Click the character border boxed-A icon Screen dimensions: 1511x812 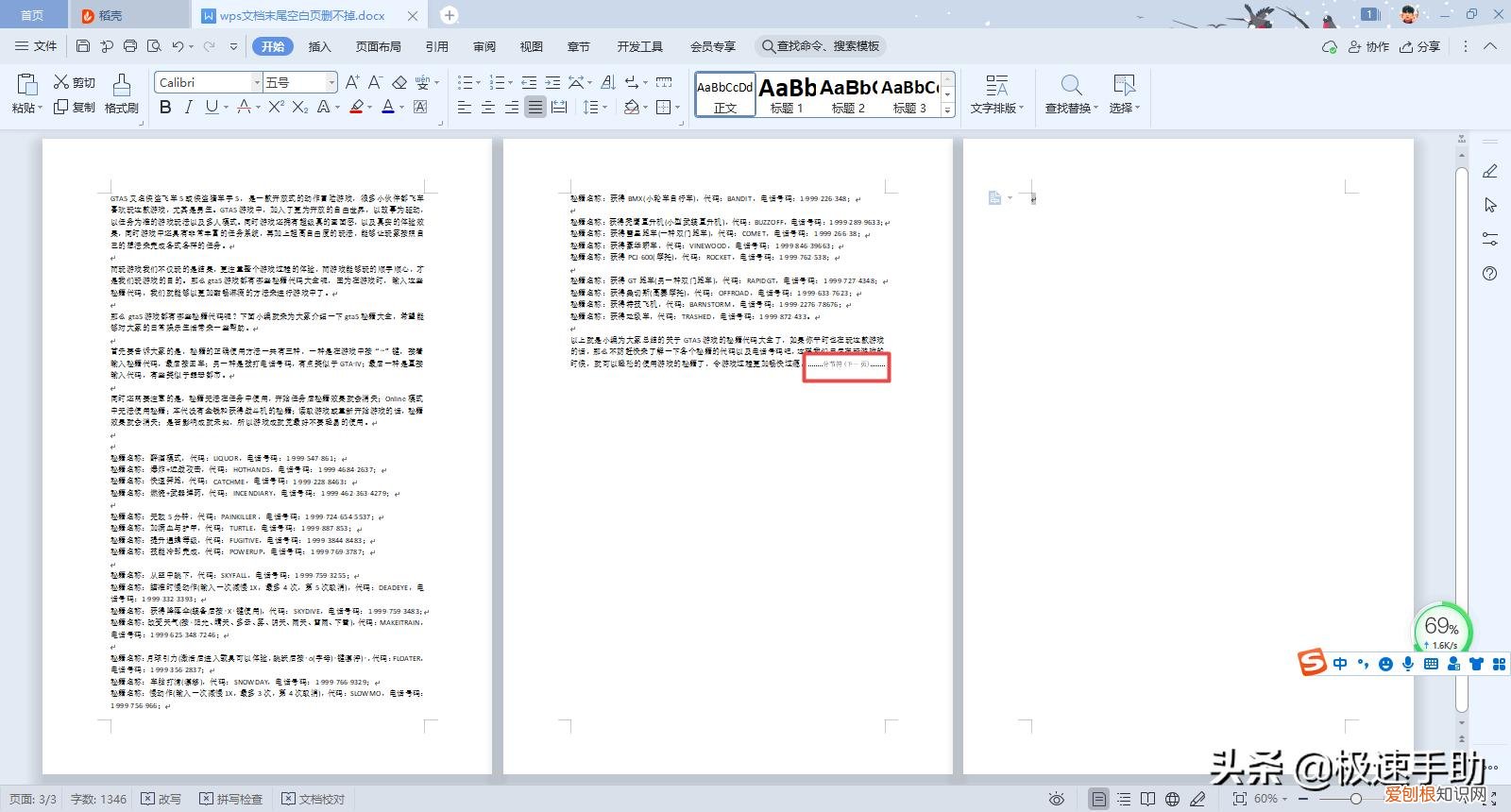(x=420, y=107)
